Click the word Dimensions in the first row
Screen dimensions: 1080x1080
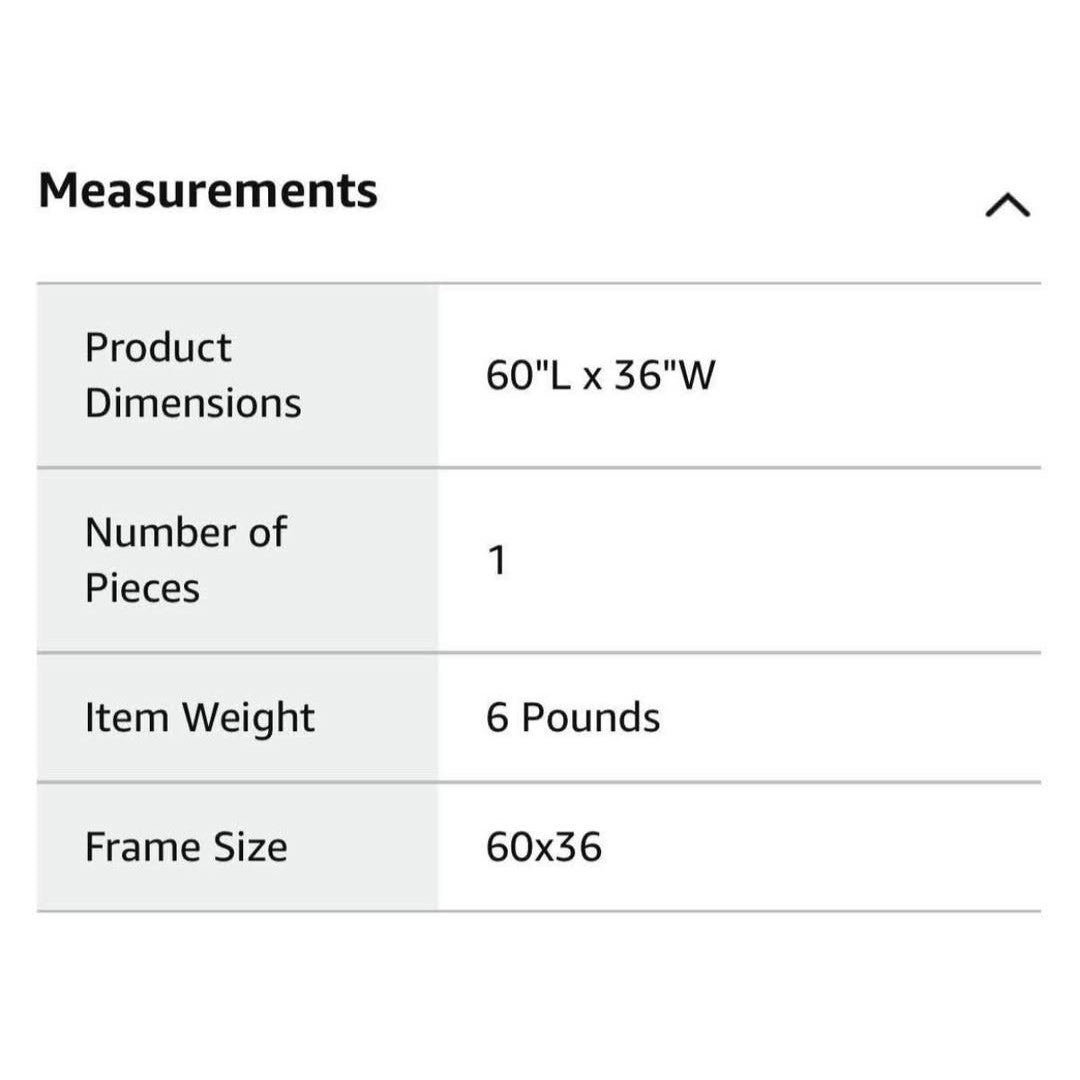click(194, 403)
